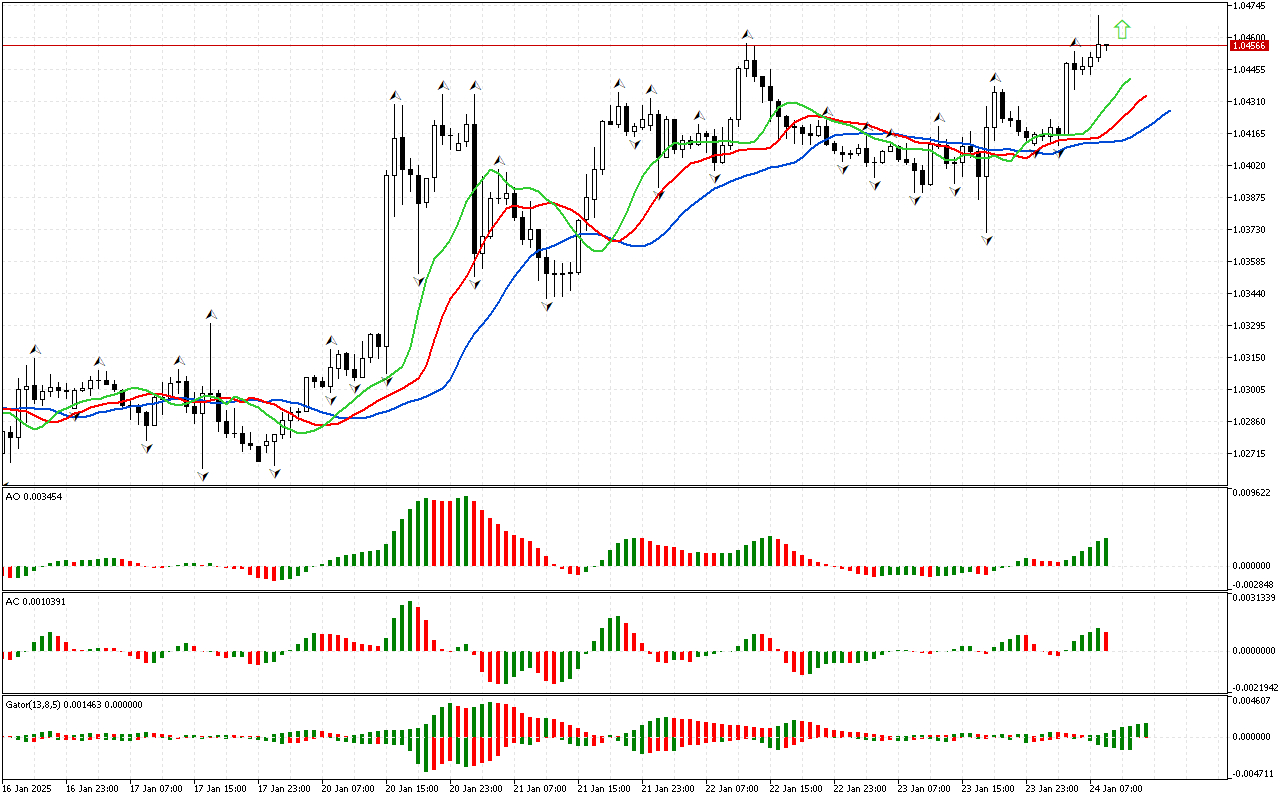
Task: Click price axis label 1.03585
Action: [1250, 262]
